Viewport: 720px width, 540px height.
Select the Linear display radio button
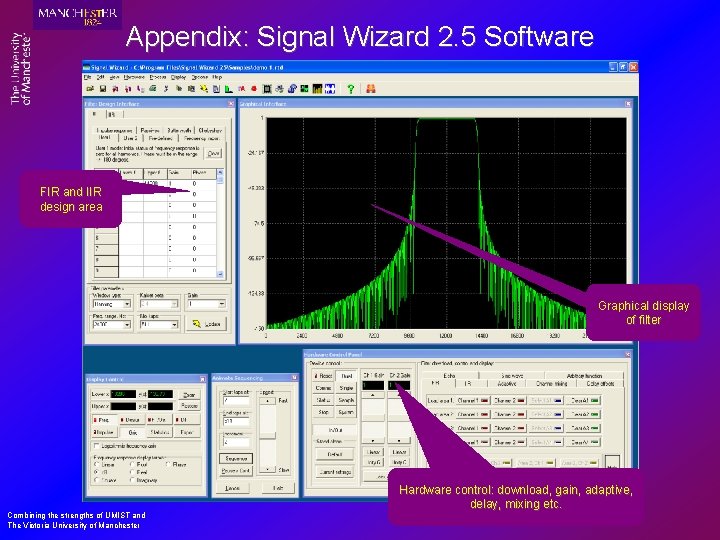point(96,465)
